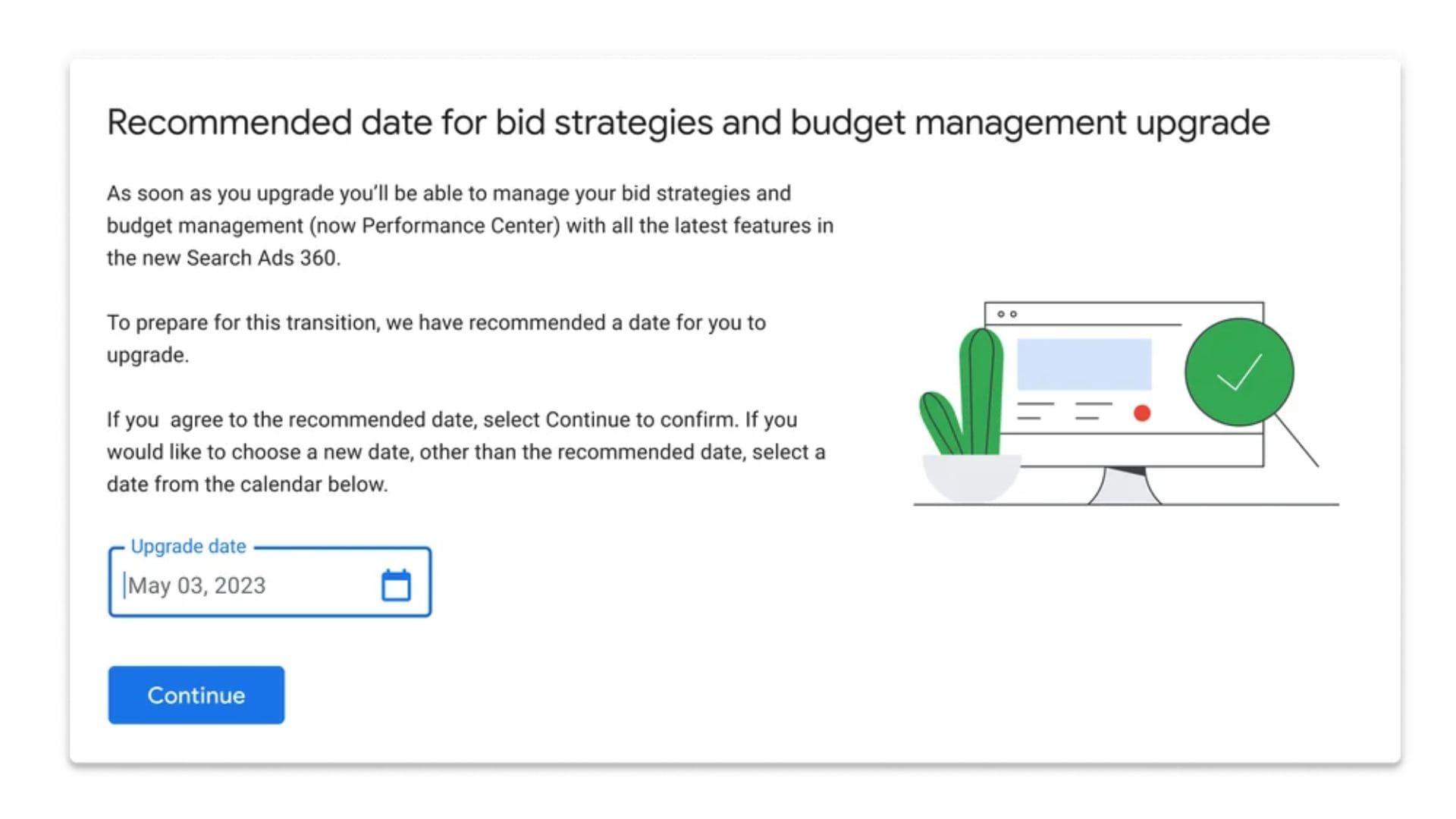This screenshot has width=1456, height=819.
Task: Click the two small window dots on monitor
Action: 1007,314
